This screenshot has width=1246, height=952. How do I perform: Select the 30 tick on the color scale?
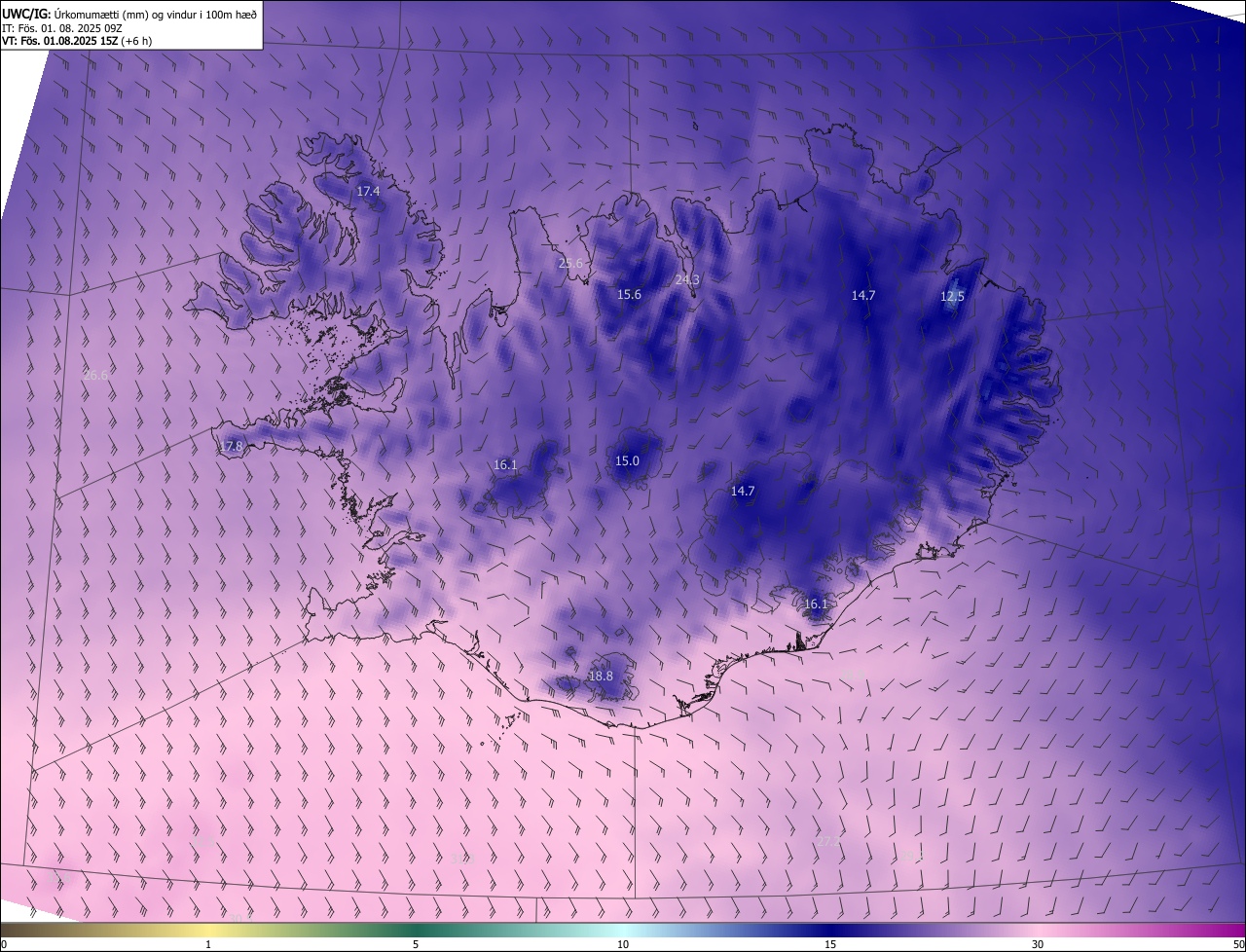(x=1038, y=944)
